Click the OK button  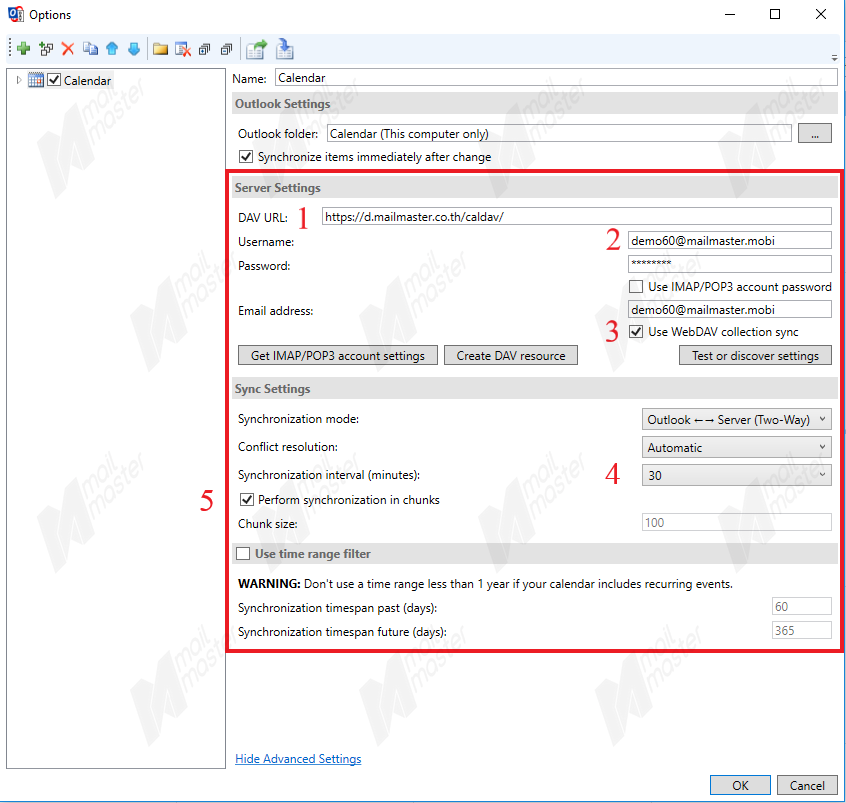[x=740, y=785]
